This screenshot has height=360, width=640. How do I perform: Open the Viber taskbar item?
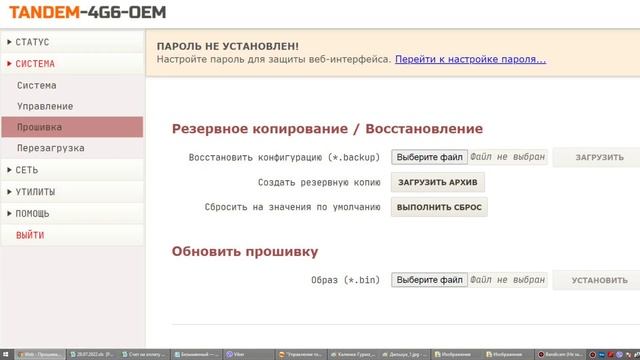coord(248,354)
